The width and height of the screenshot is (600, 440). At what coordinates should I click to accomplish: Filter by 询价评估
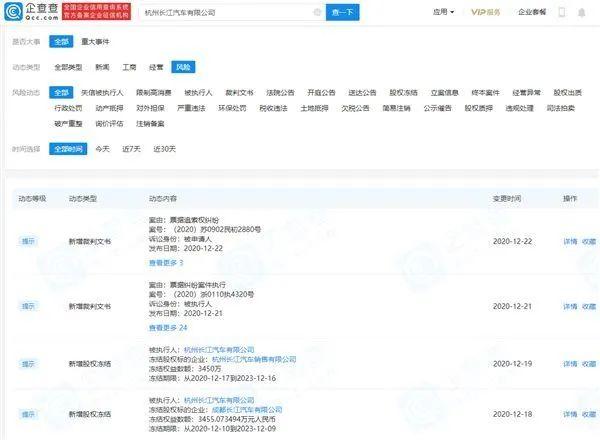pos(109,124)
